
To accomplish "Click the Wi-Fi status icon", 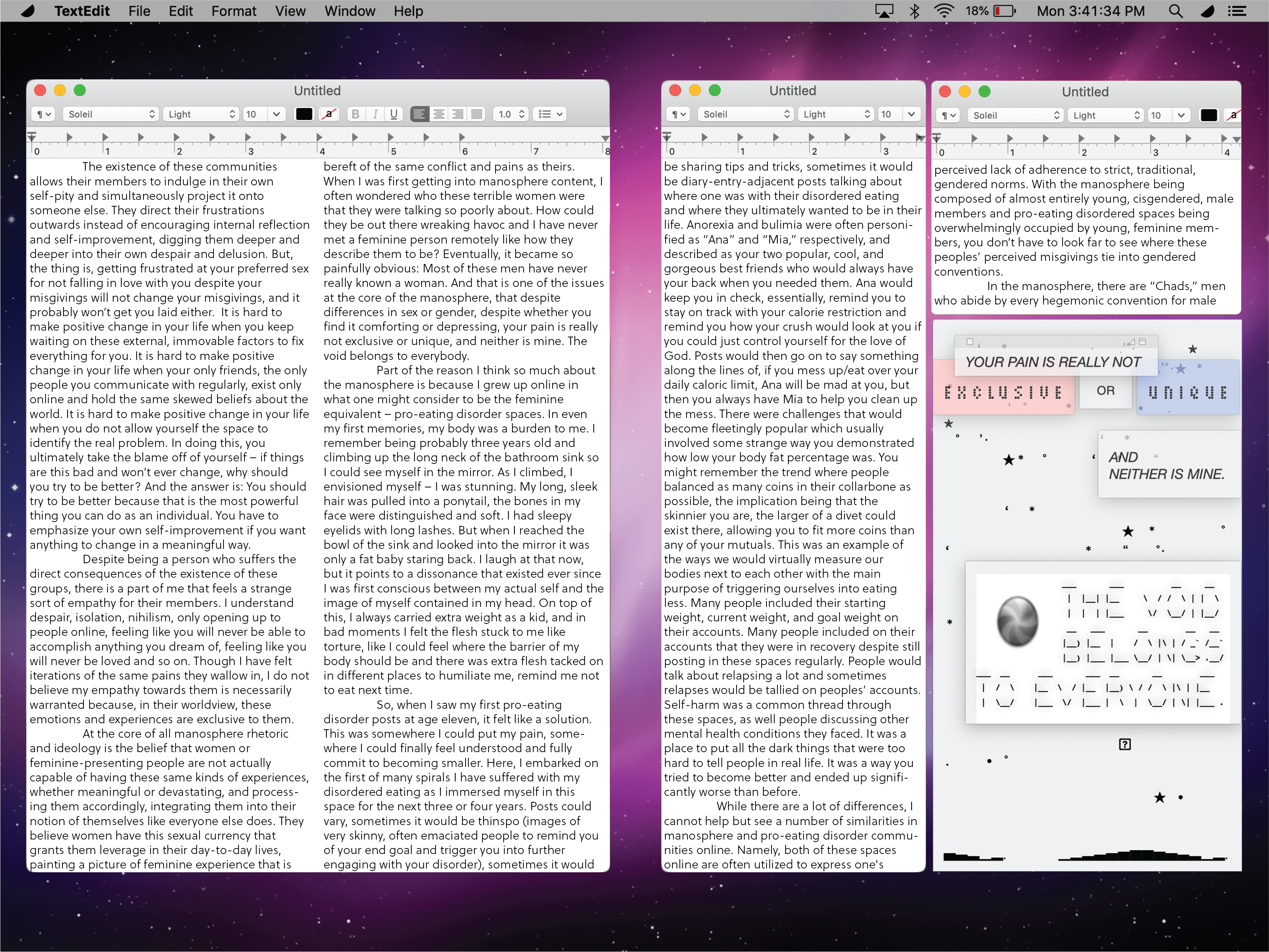I will coord(944,11).
